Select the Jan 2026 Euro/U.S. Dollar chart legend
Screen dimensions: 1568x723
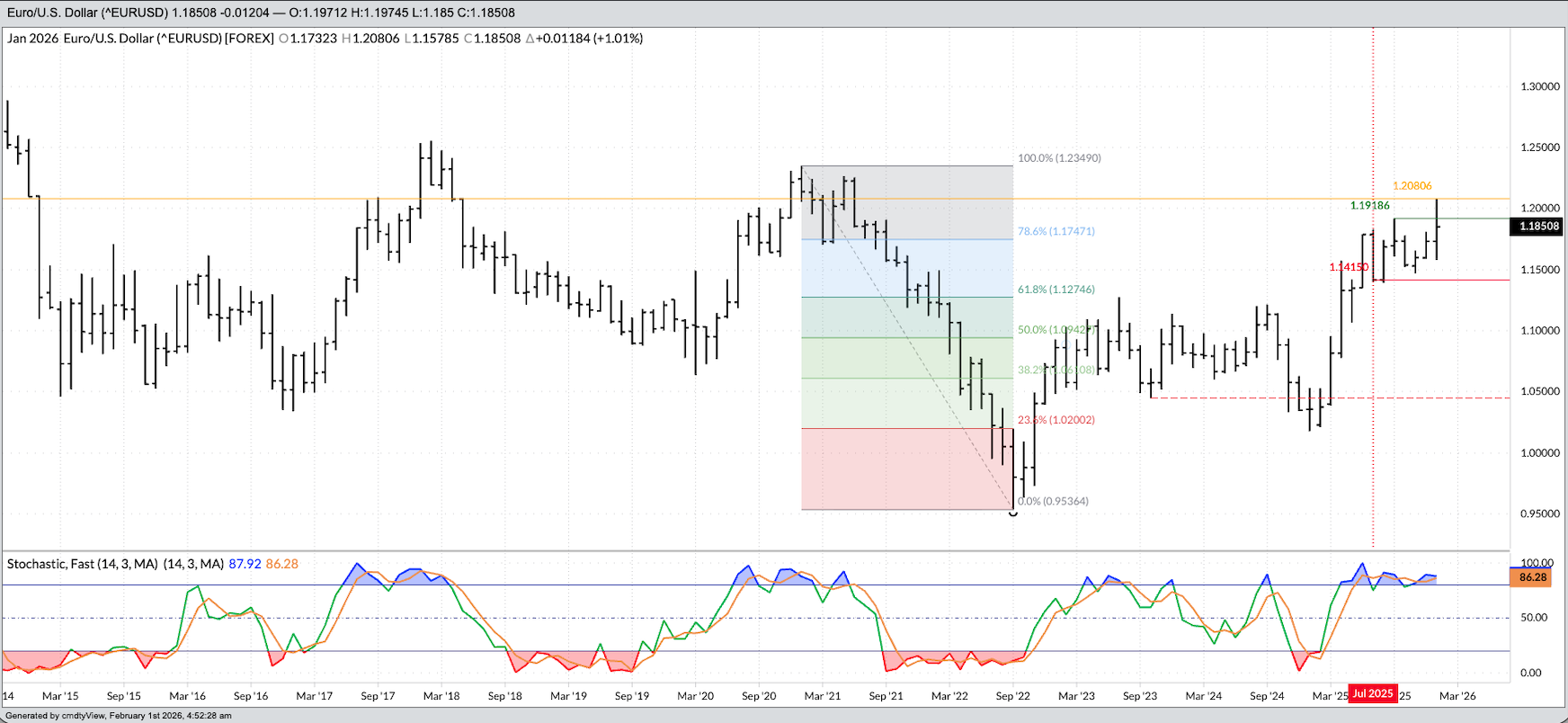pos(140,39)
